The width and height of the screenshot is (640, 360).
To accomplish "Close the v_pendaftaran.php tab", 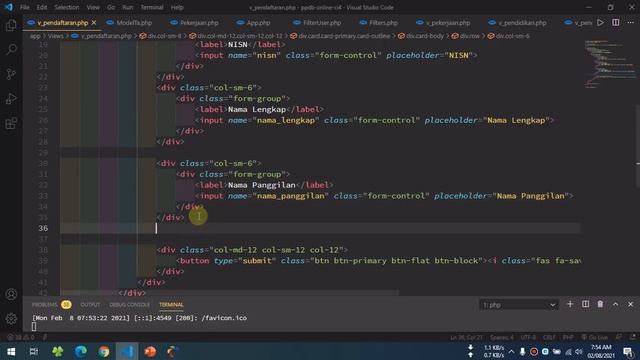I will (94, 23).
